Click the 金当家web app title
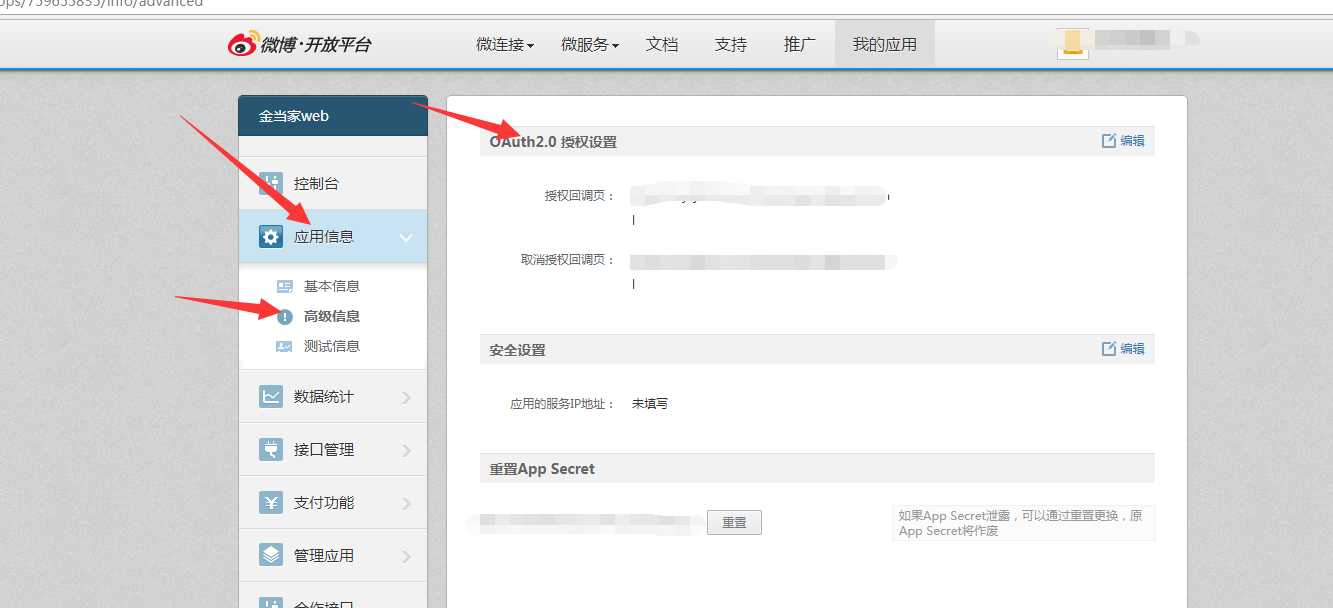The image size is (1333, 608). tap(294, 116)
